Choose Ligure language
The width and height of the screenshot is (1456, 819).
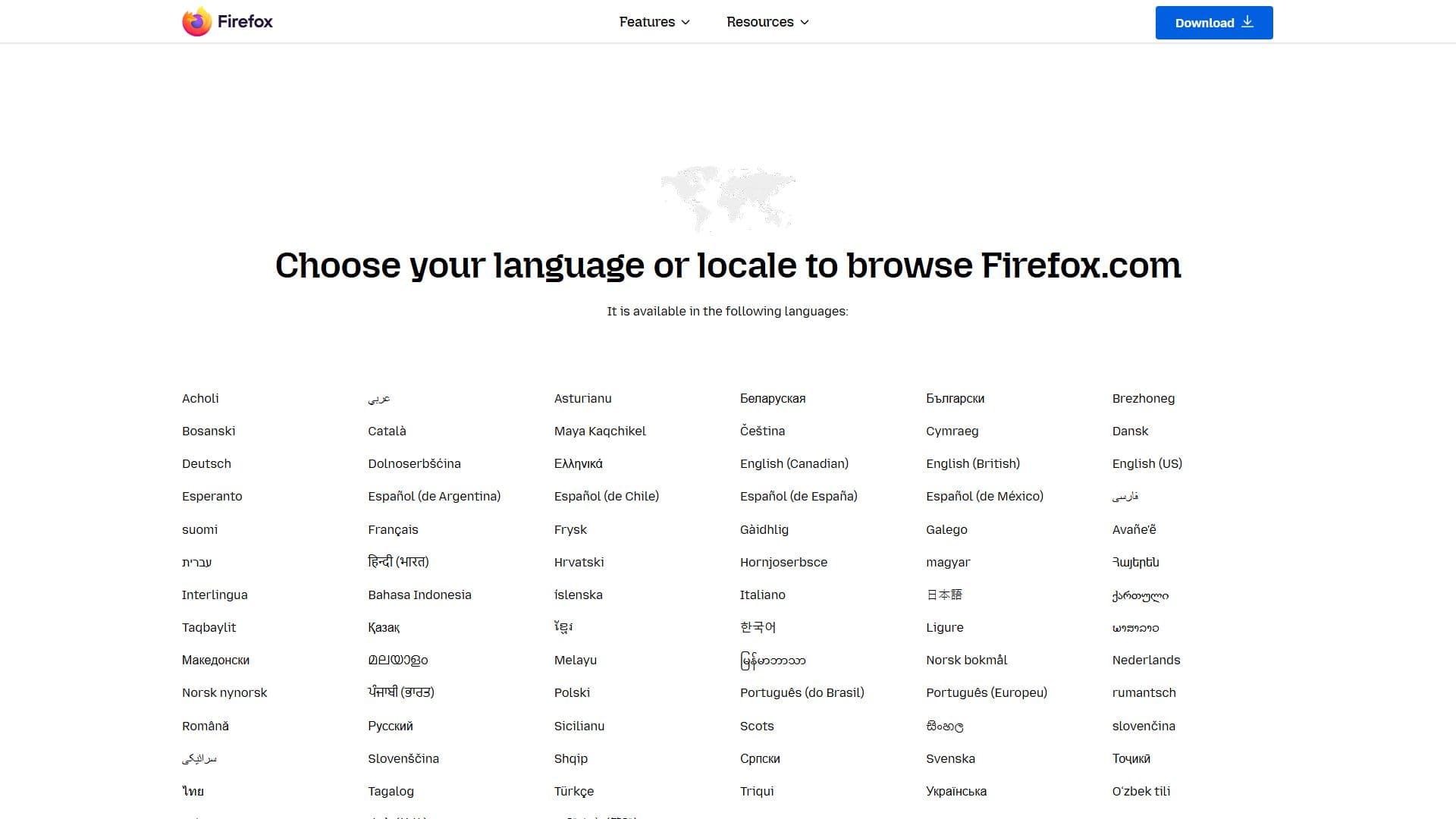click(x=944, y=627)
